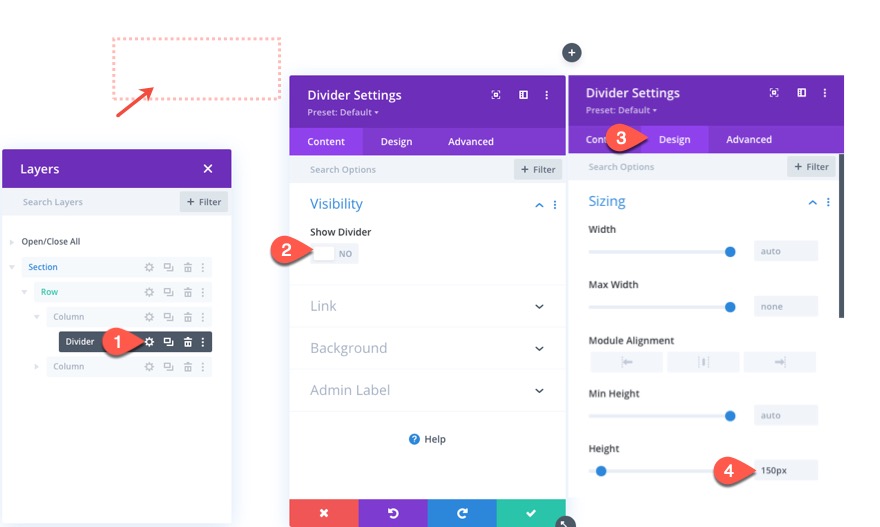Screen dimensions: 880x527
Task: Adjust the Height slider handle
Action: 601,471
